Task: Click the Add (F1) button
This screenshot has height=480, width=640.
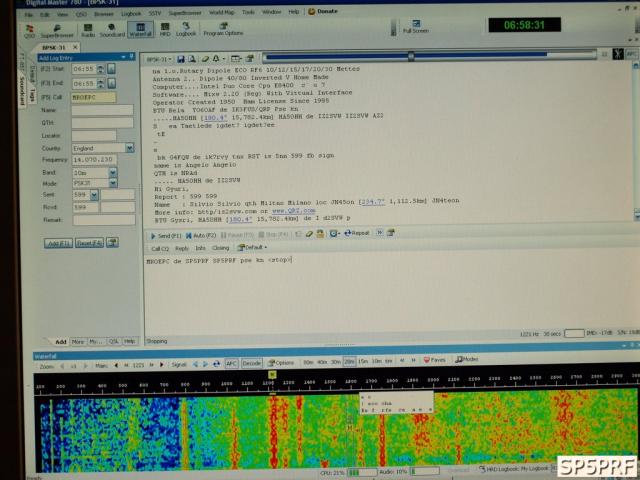Action: [58, 243]
